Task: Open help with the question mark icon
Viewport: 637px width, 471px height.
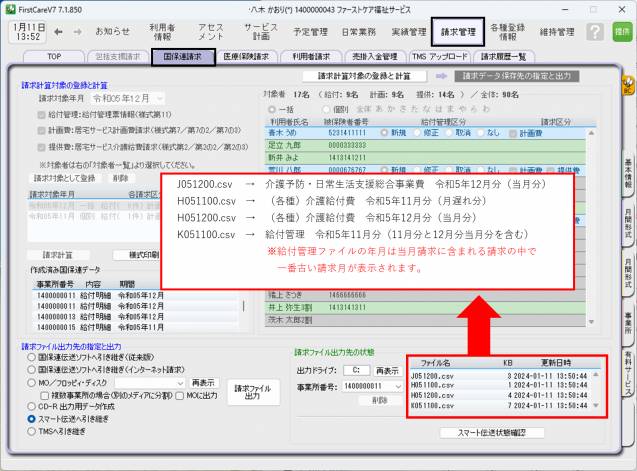Action: pos(593,32)
